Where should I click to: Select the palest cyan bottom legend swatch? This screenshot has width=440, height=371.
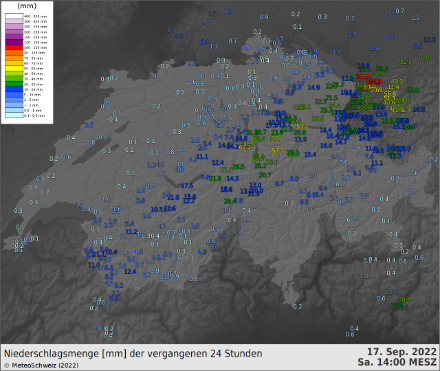pos(14,116)
